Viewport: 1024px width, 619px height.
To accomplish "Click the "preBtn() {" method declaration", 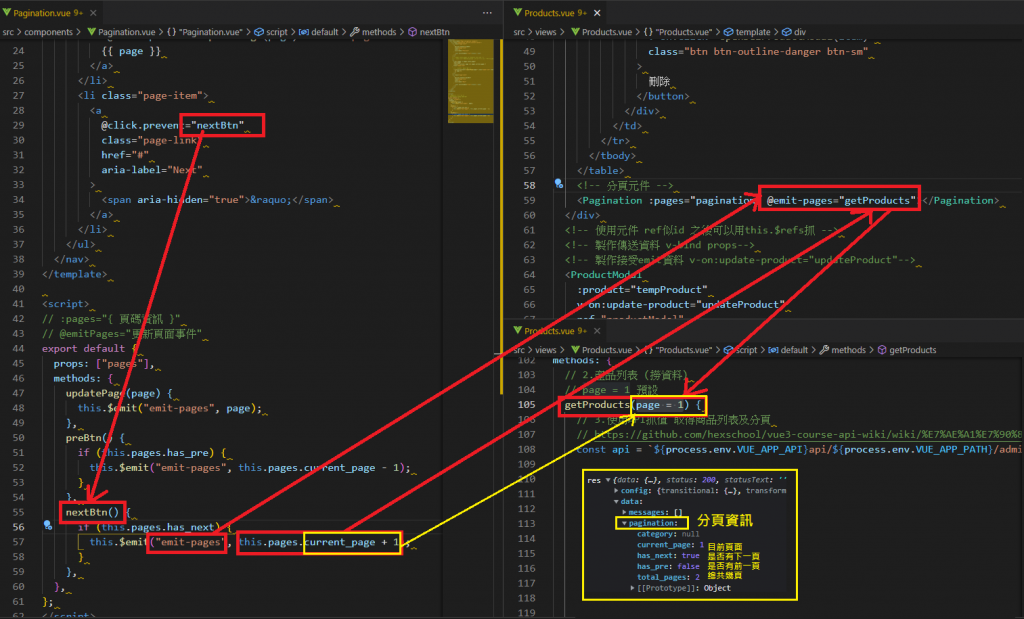I will 95,438.
